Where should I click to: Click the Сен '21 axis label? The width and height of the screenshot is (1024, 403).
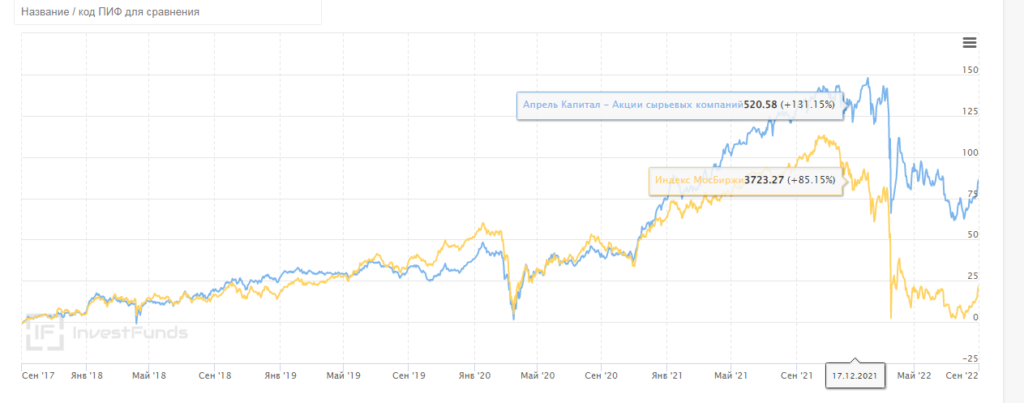click(797, 376)
